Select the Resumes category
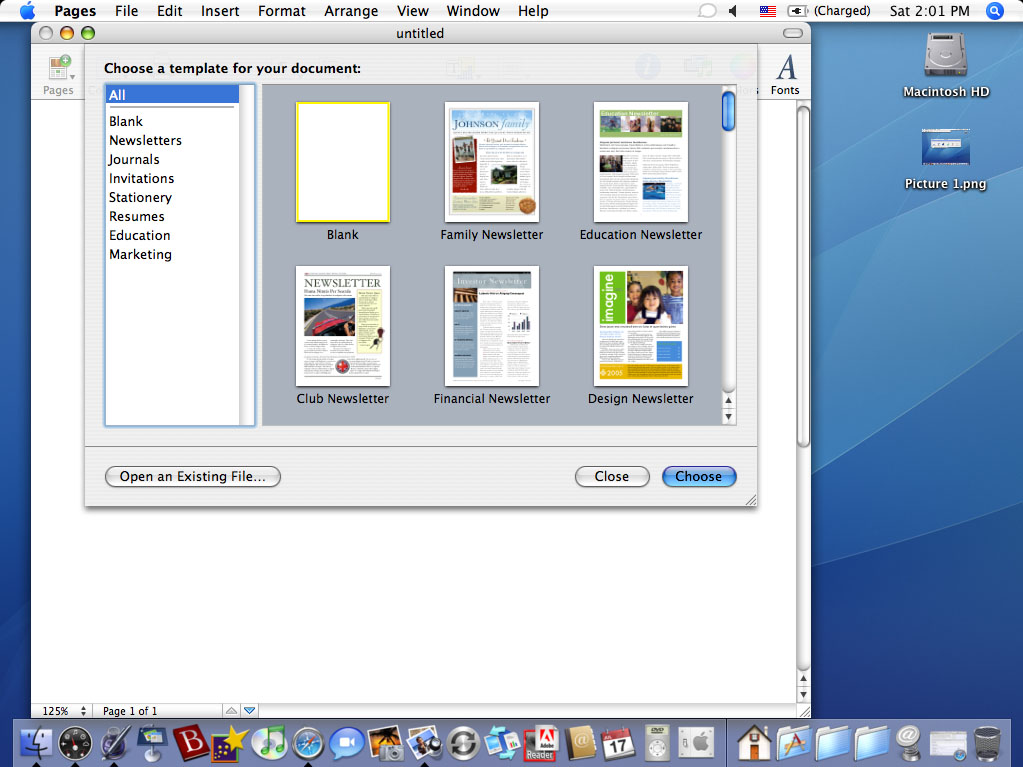Viewport: 1023px width, 767px height. tap(136, 216)
